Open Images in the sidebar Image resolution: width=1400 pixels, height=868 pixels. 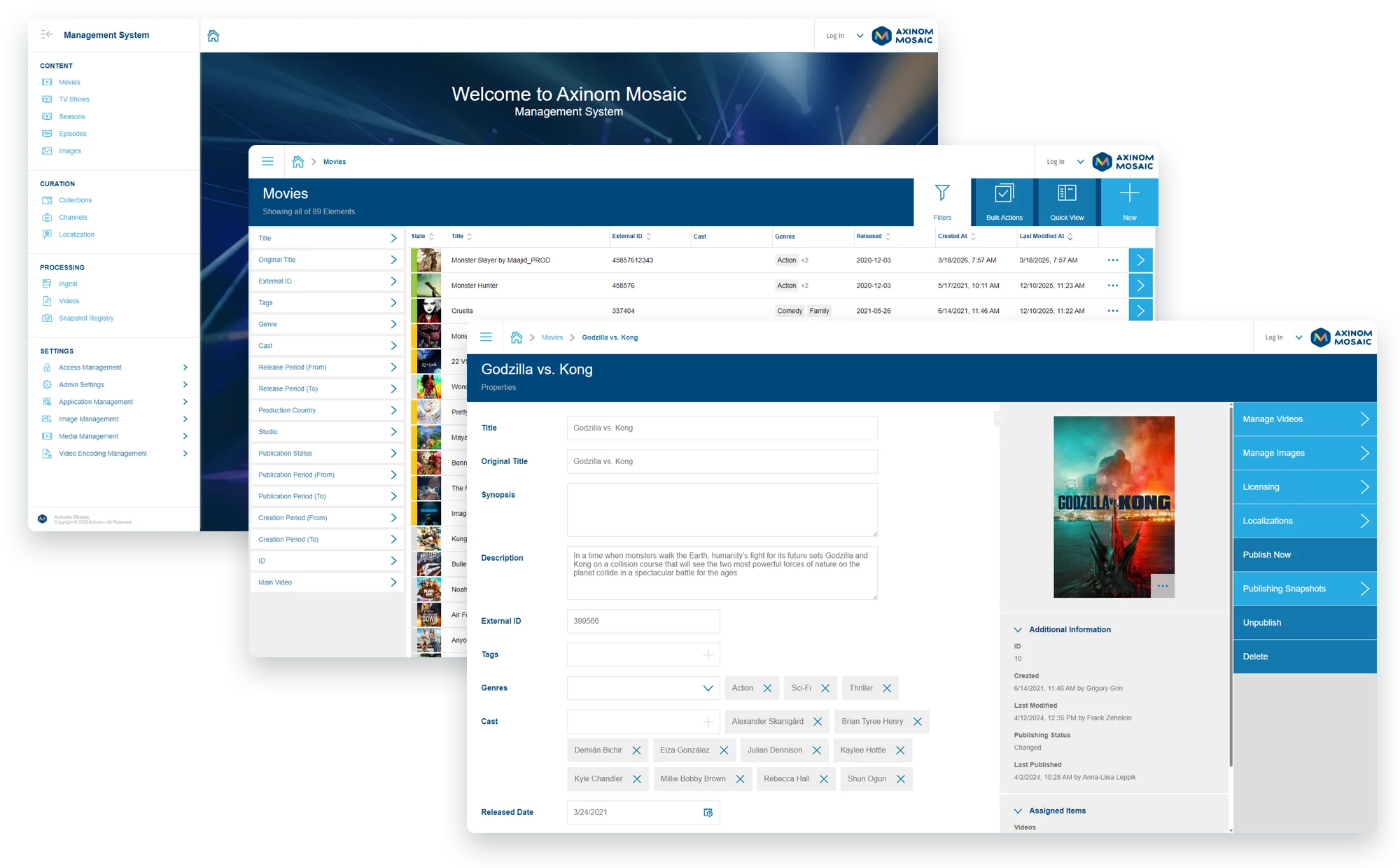point(70,150)
